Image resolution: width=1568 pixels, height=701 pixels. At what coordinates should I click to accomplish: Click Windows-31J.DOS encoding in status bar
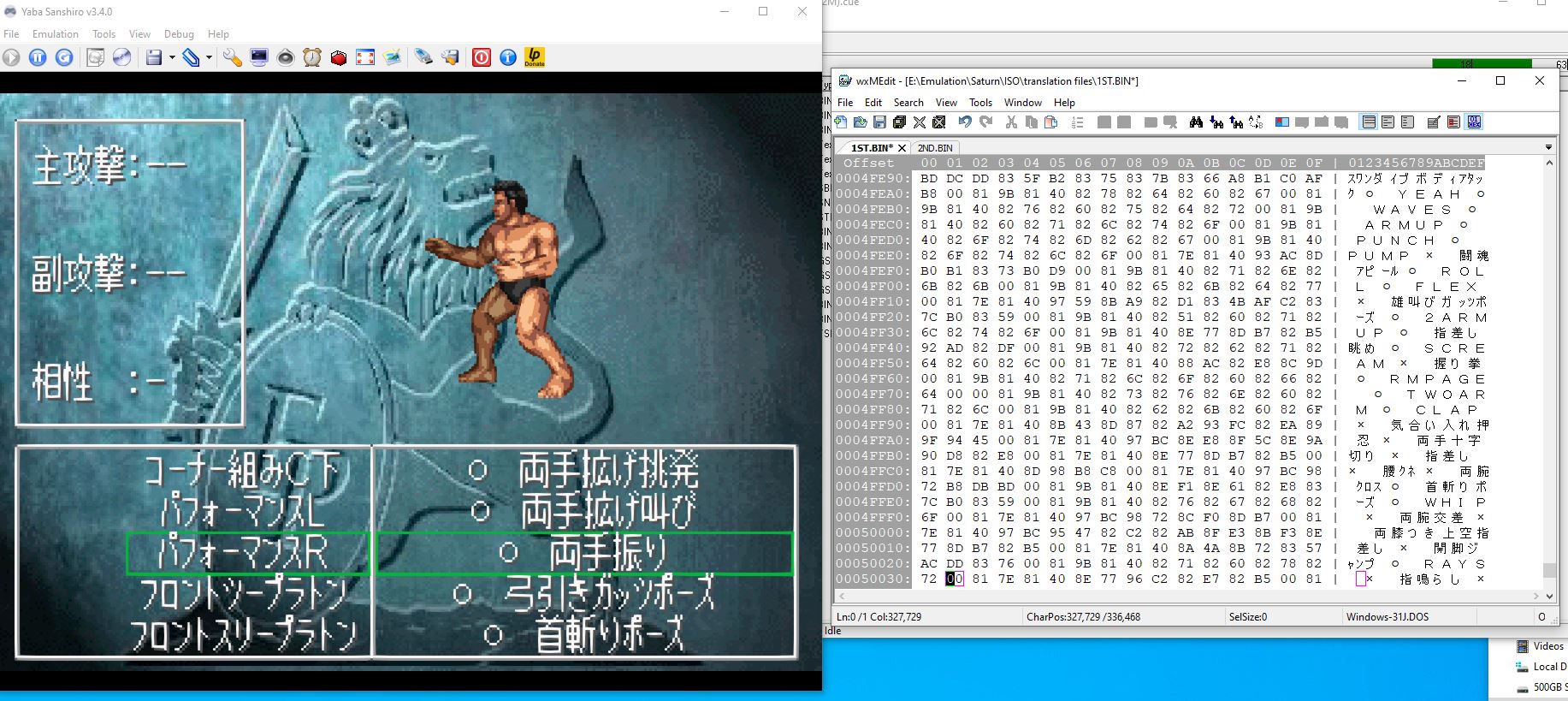(x=1387, y=616)
